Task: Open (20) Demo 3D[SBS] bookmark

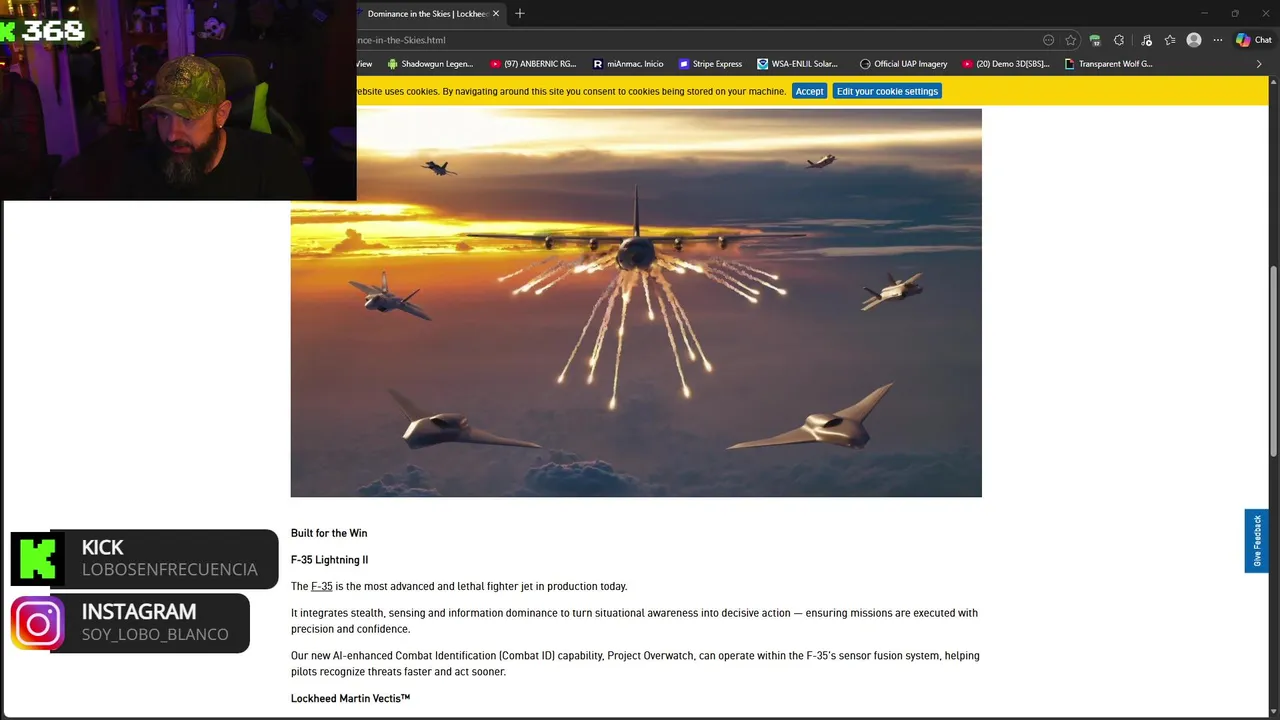Action: click(1006, 64)
